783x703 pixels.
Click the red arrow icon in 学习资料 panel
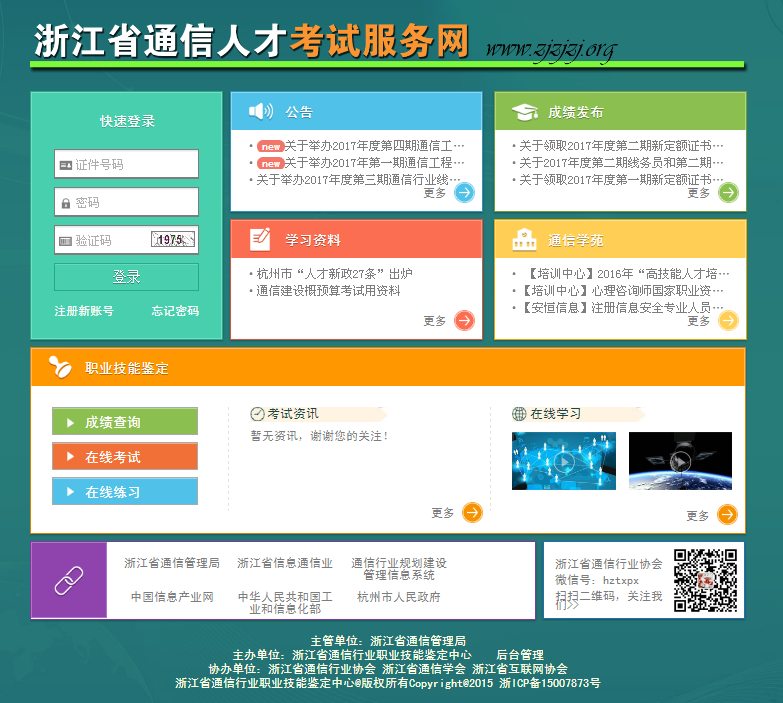(464, 320)
